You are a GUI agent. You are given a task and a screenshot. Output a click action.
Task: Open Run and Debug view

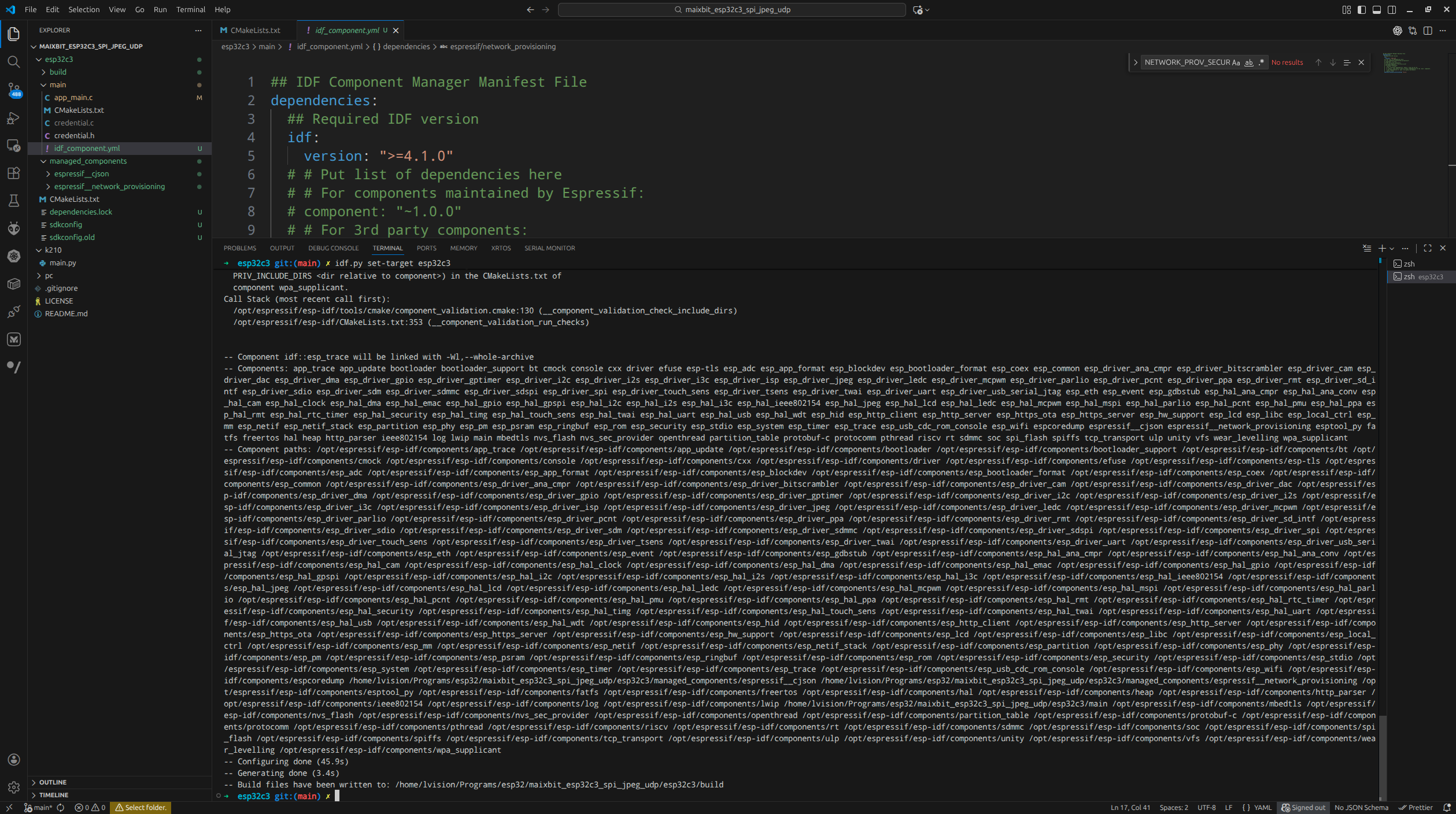click(x=14, y=118)
